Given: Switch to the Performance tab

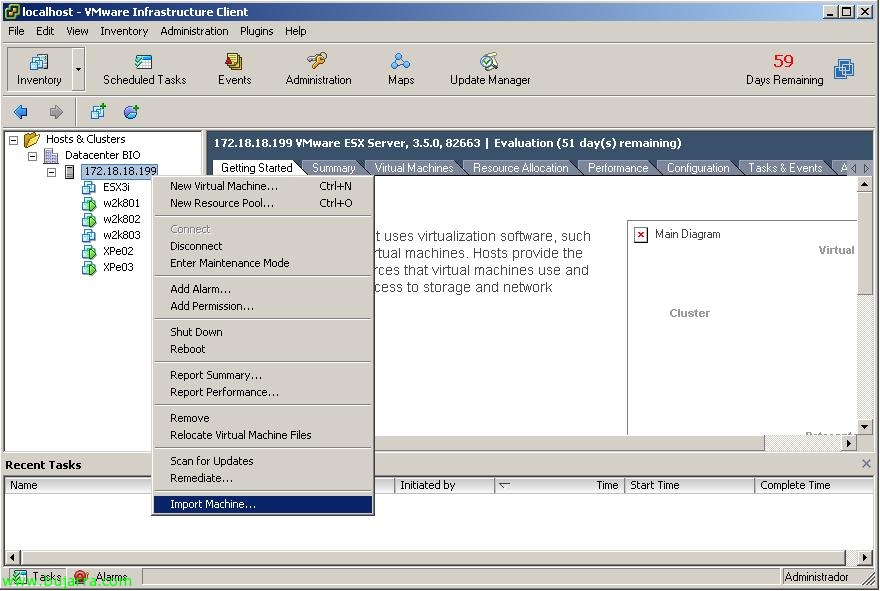Looking at the screenshot, I should tap(617, 168).
